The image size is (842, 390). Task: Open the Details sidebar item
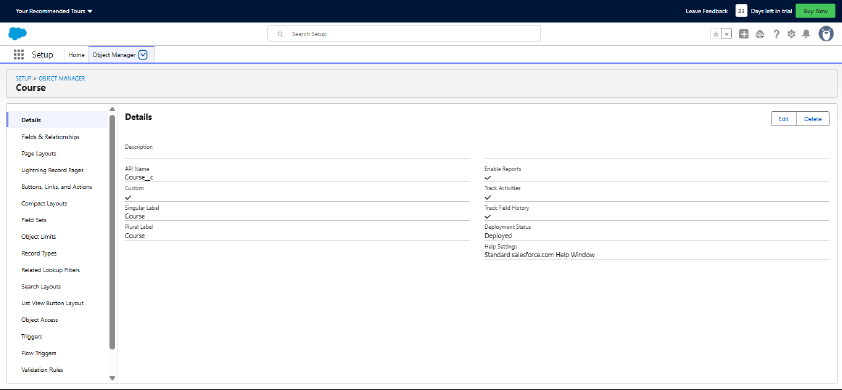pos(57,120)
